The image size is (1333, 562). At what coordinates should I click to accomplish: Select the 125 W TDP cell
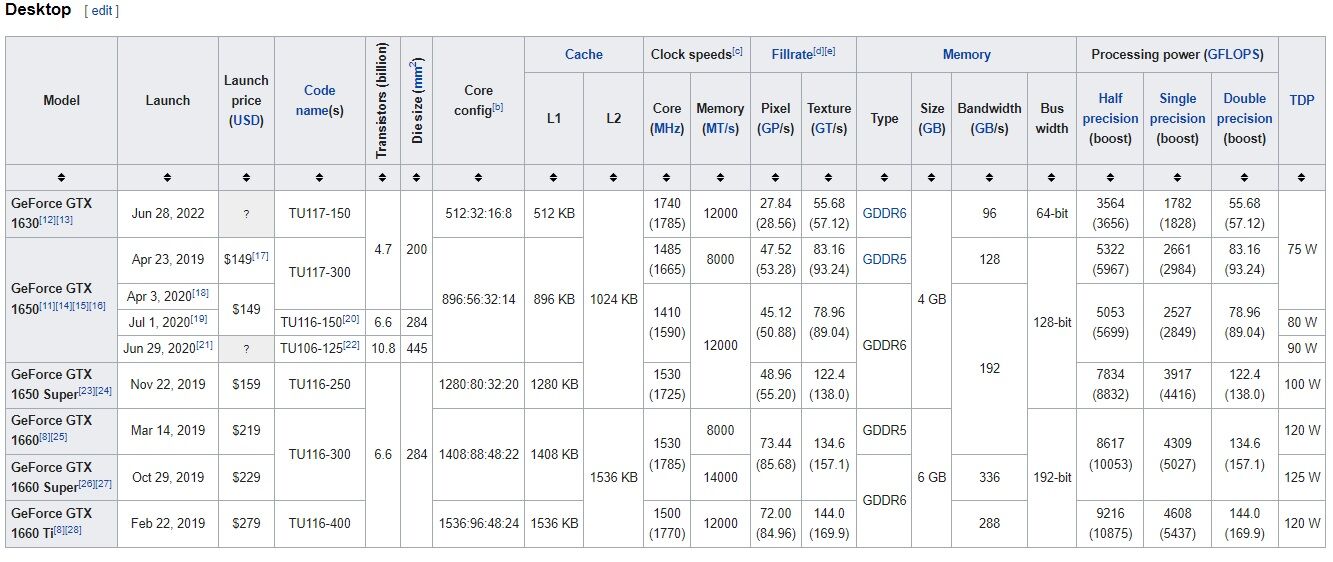click(1302, 477)
